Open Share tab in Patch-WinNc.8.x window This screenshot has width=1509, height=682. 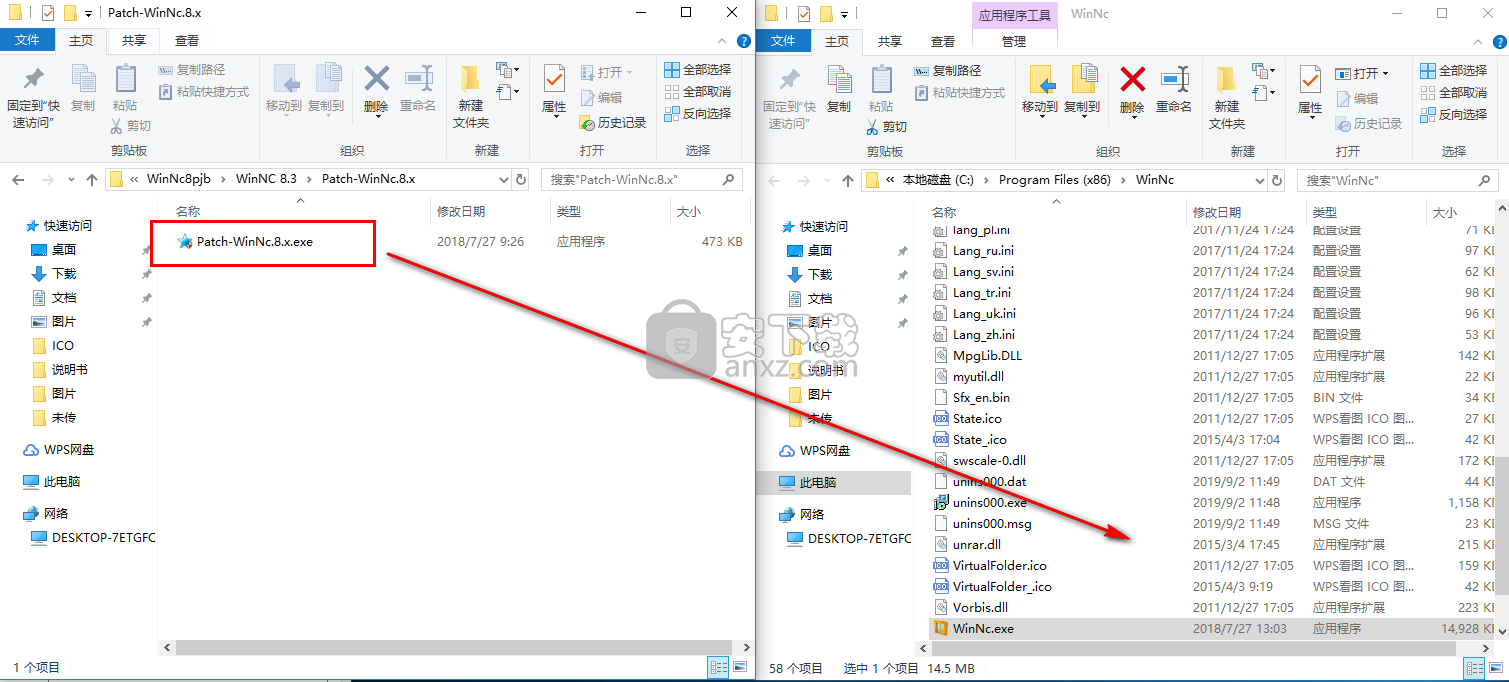pos(133,40)
